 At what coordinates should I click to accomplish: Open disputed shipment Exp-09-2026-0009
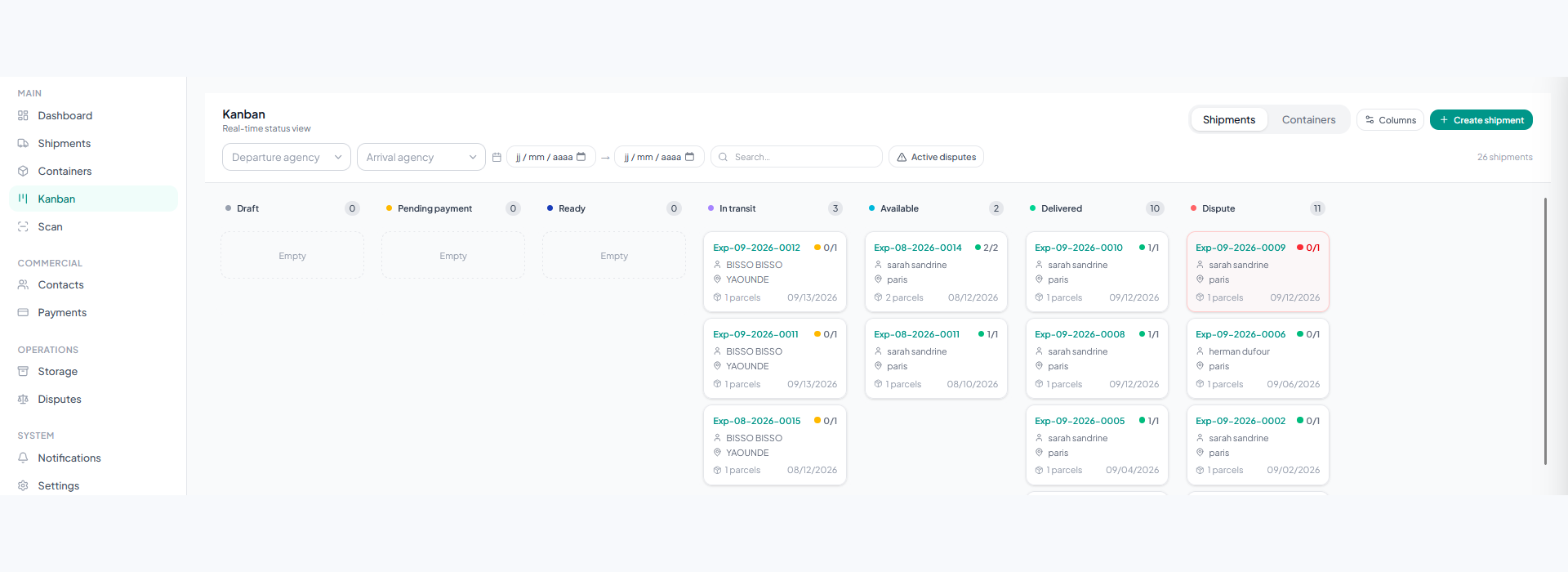tap(1258, 272)
